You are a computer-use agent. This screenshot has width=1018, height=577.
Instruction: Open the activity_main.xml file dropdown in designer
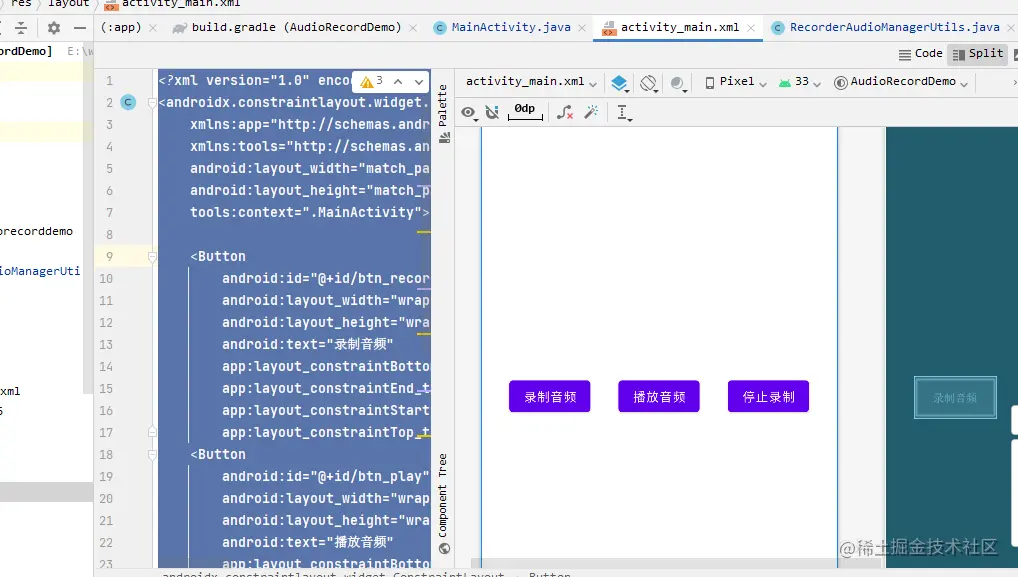(531, 82)
